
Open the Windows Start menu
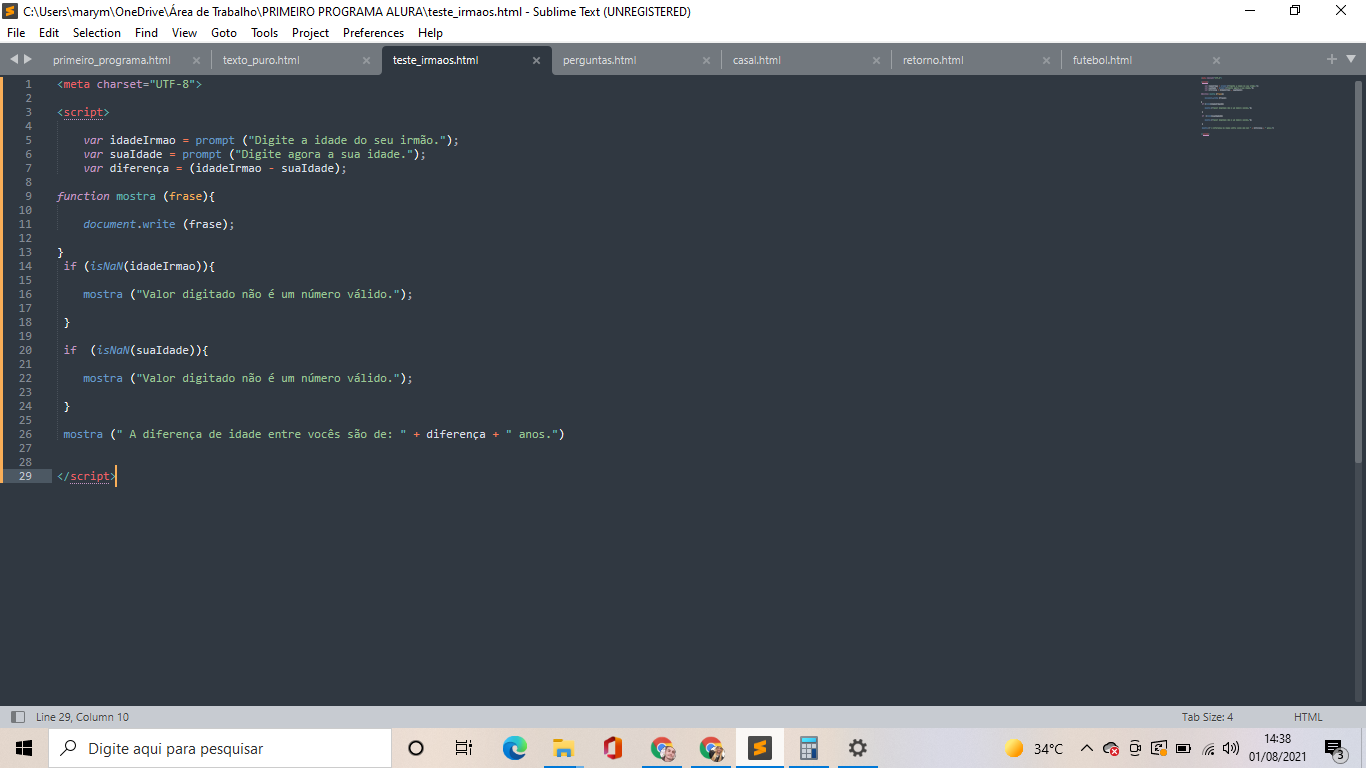24,748
